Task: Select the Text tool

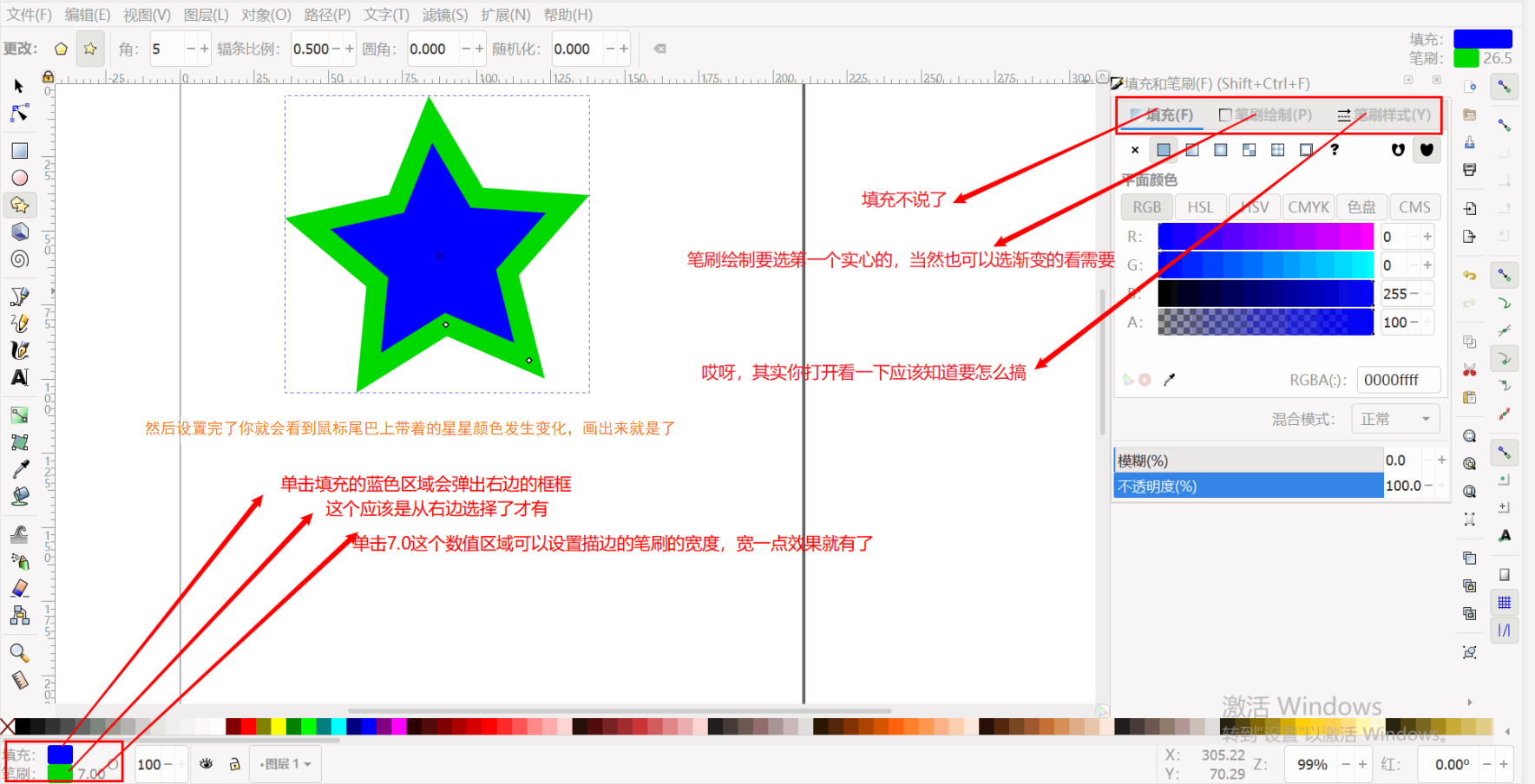Action: click(x=19, y=377)
